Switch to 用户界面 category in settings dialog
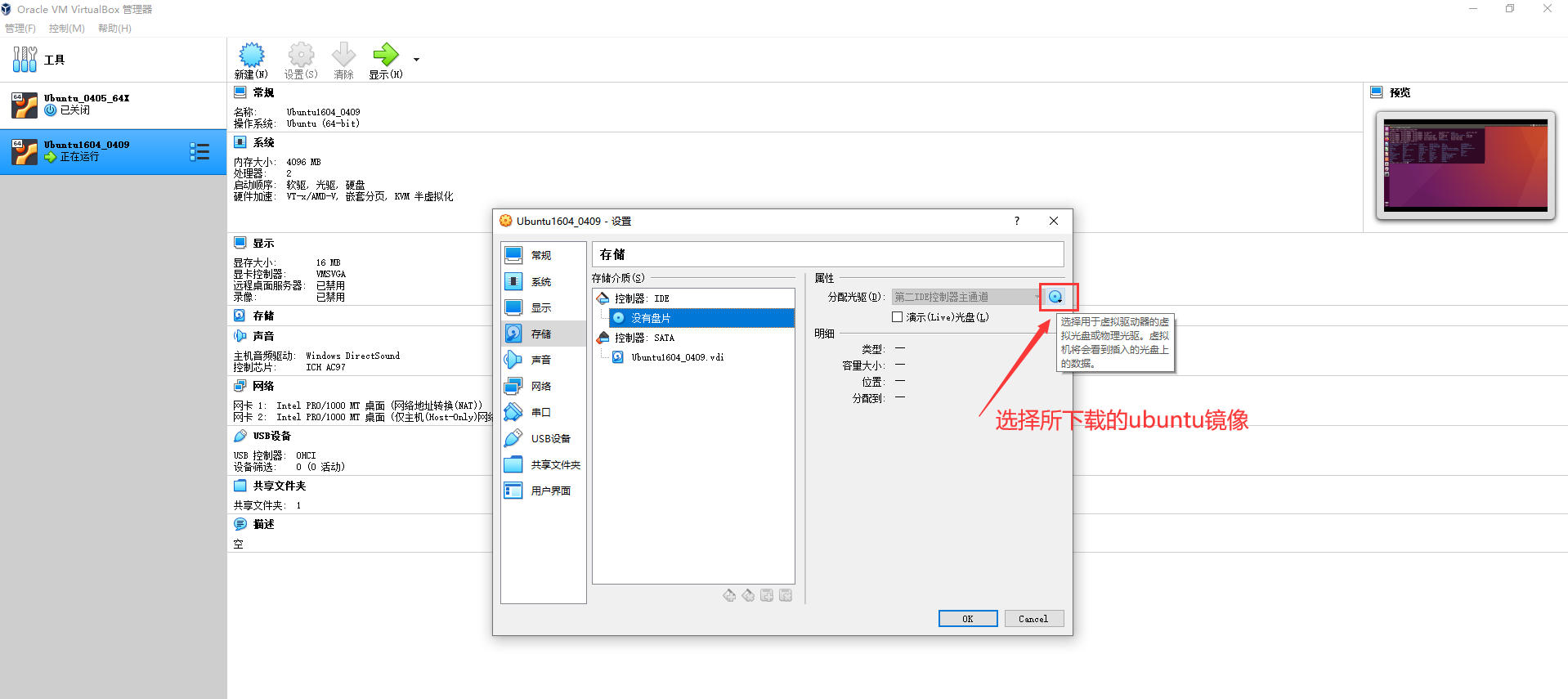This screenshot has height=699, width=1568. [544, 491]
